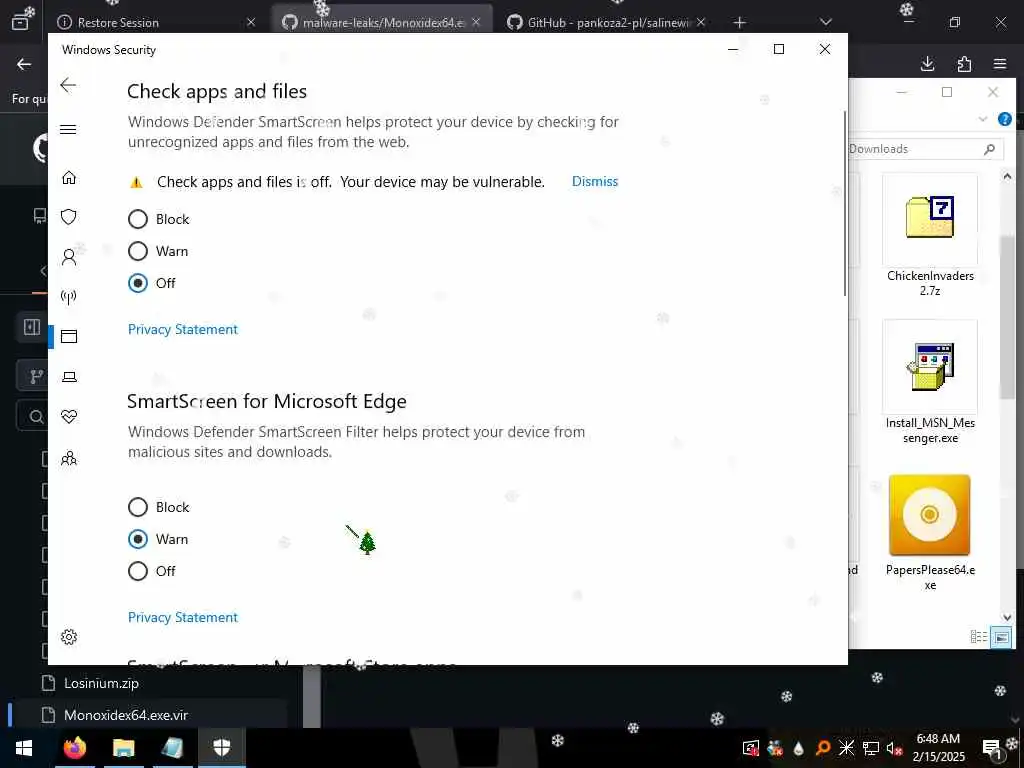Close the GitHub pankoza2-pl tab
Screen dimensions: 1024x768
click(700, 22)
